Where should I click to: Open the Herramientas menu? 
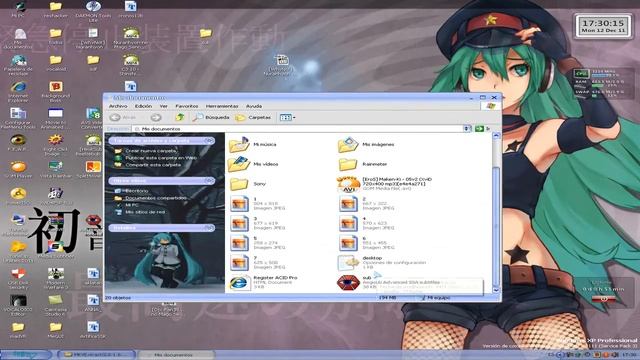click(x=222, y=106)
